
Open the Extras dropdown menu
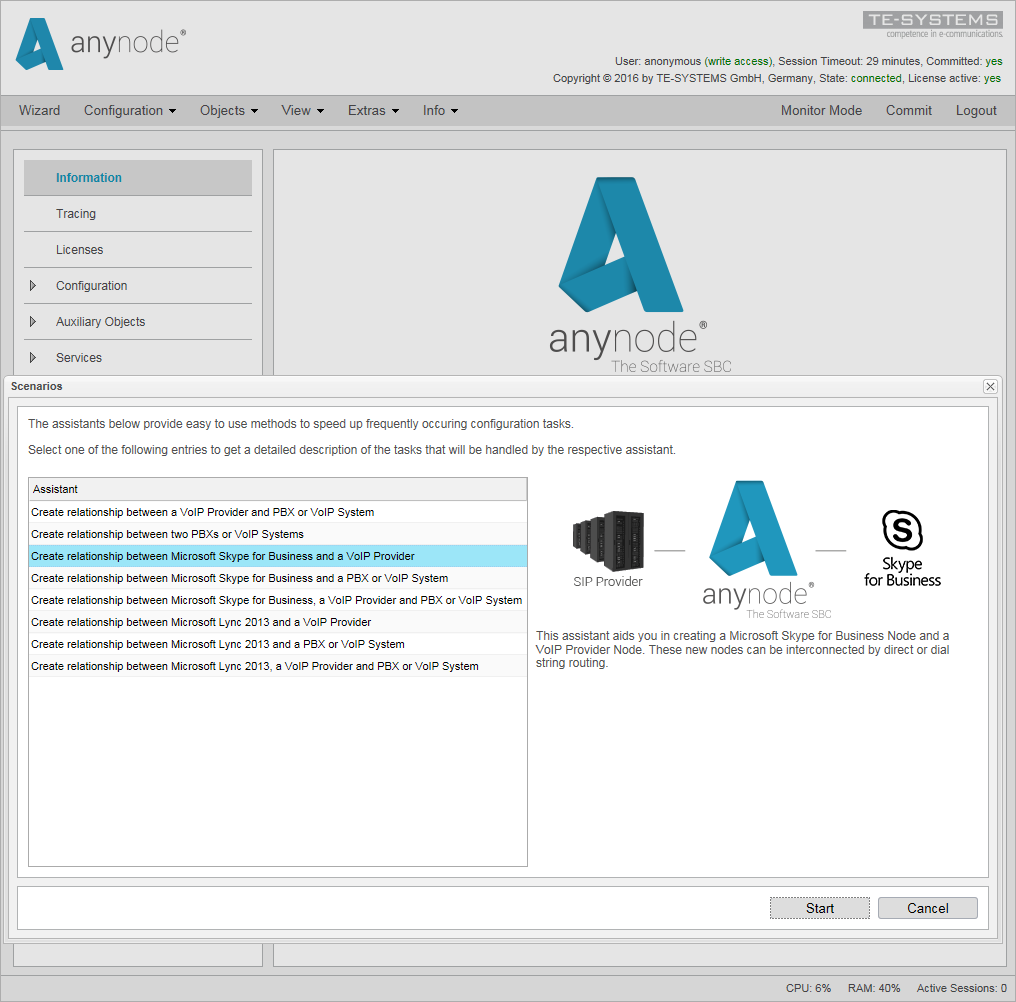coord(373,111)
